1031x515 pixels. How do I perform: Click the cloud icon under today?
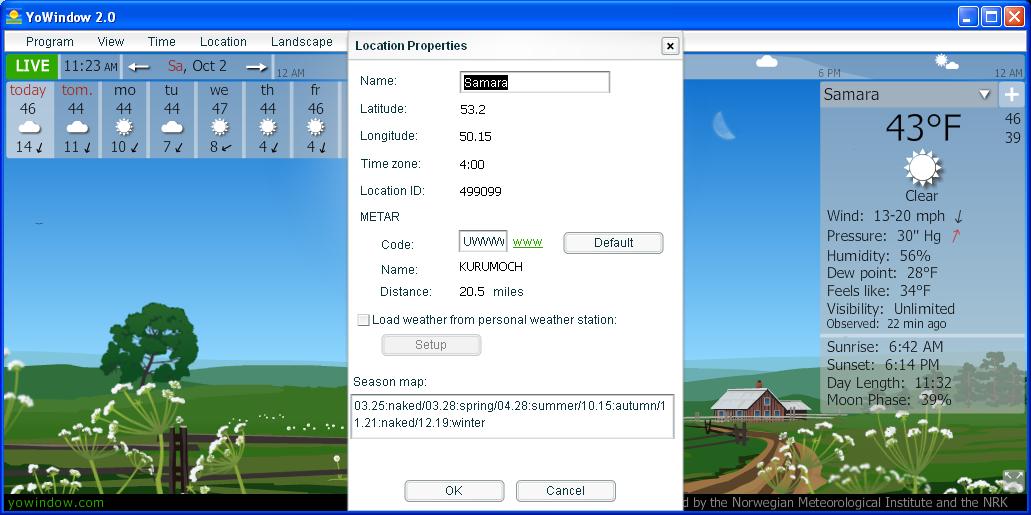click(28, 127)
